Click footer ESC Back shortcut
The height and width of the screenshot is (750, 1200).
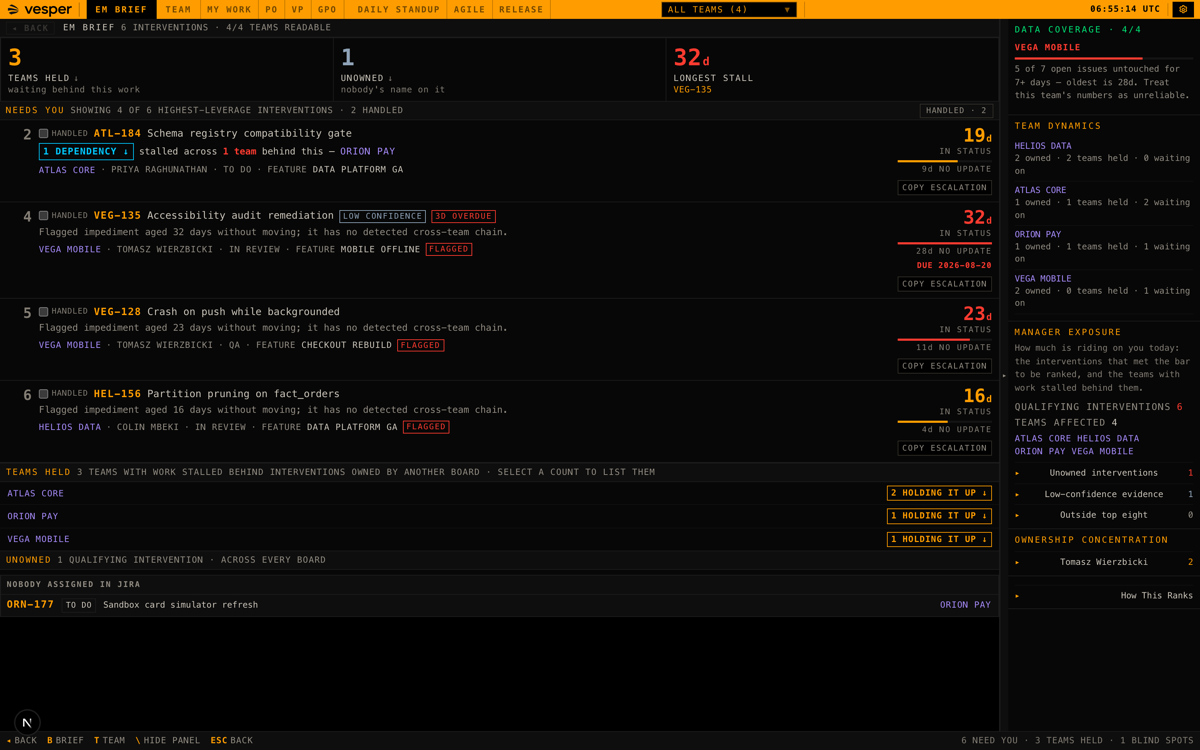(x=231, y=740)
